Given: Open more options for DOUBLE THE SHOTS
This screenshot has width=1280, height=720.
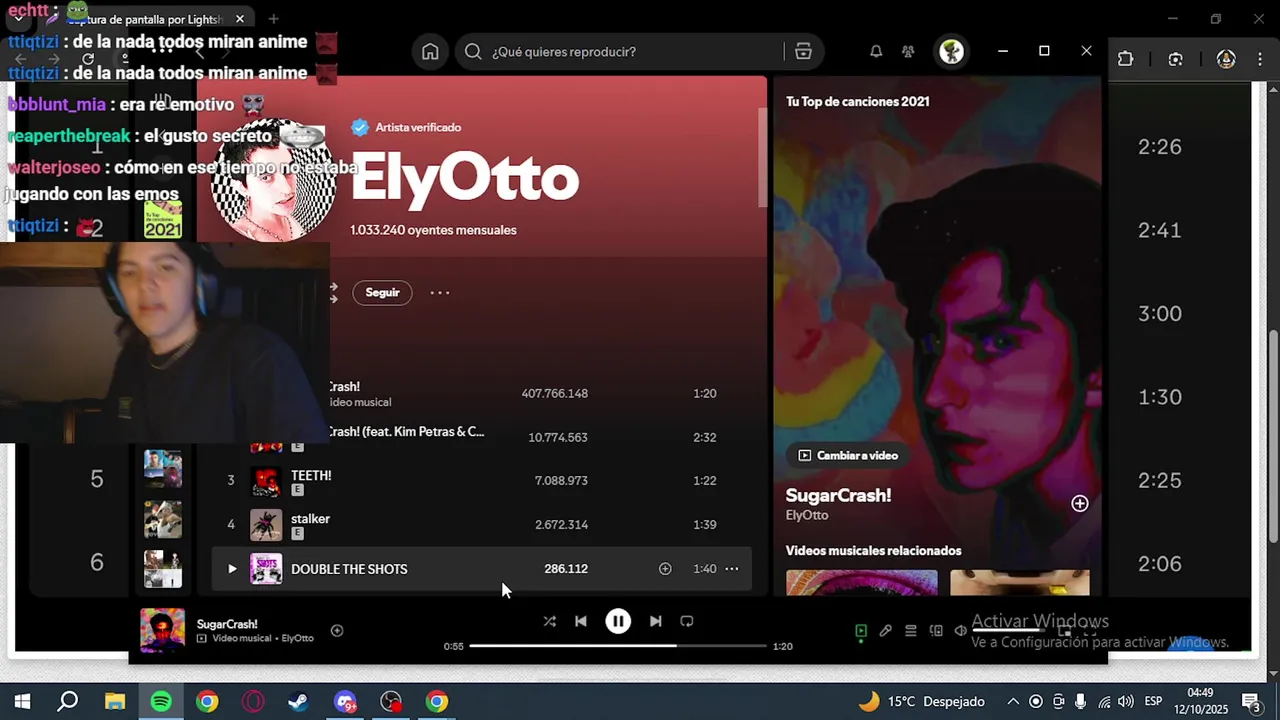Looking at the screenshot, I should [x=732, y=569].
